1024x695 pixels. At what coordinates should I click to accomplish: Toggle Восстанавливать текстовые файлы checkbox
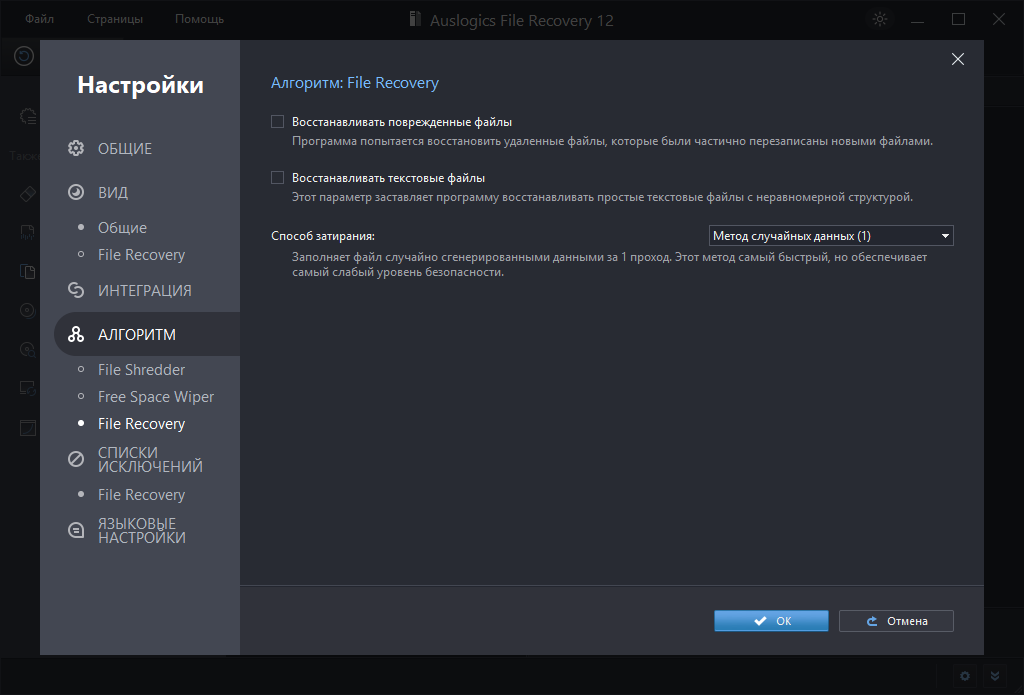tap(278, 178)
